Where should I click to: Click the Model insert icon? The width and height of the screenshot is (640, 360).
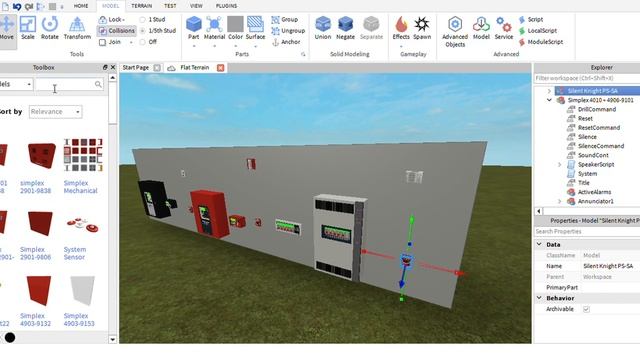(481, 29)
